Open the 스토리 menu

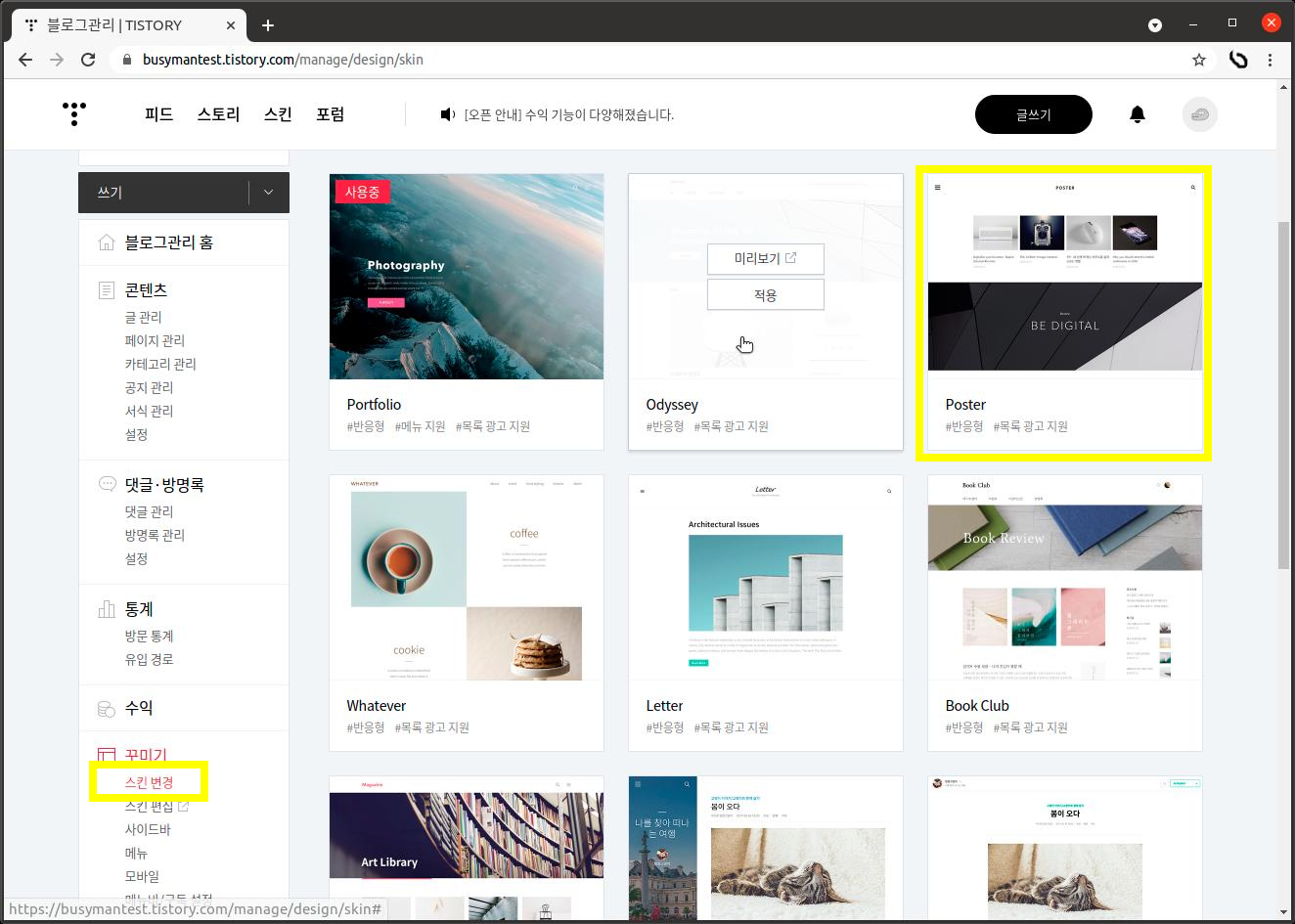point(218,114)
